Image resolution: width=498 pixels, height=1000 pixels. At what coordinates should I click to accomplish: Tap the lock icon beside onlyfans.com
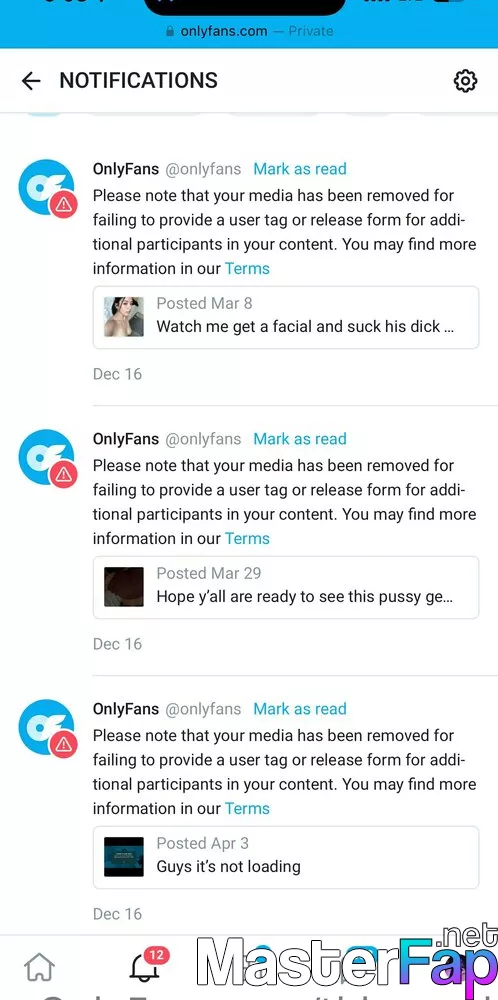(170, 31)
